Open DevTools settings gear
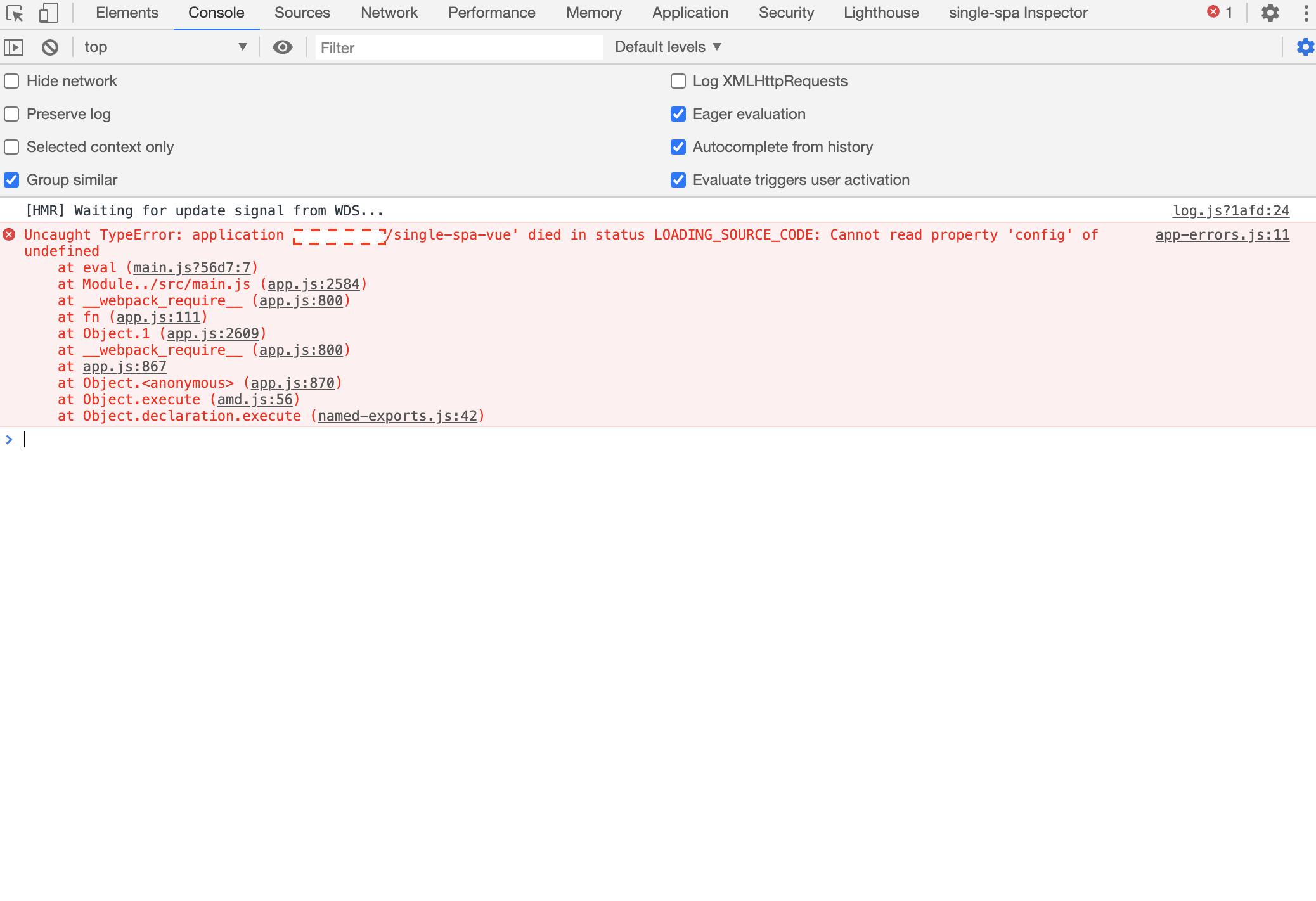 1270,13
